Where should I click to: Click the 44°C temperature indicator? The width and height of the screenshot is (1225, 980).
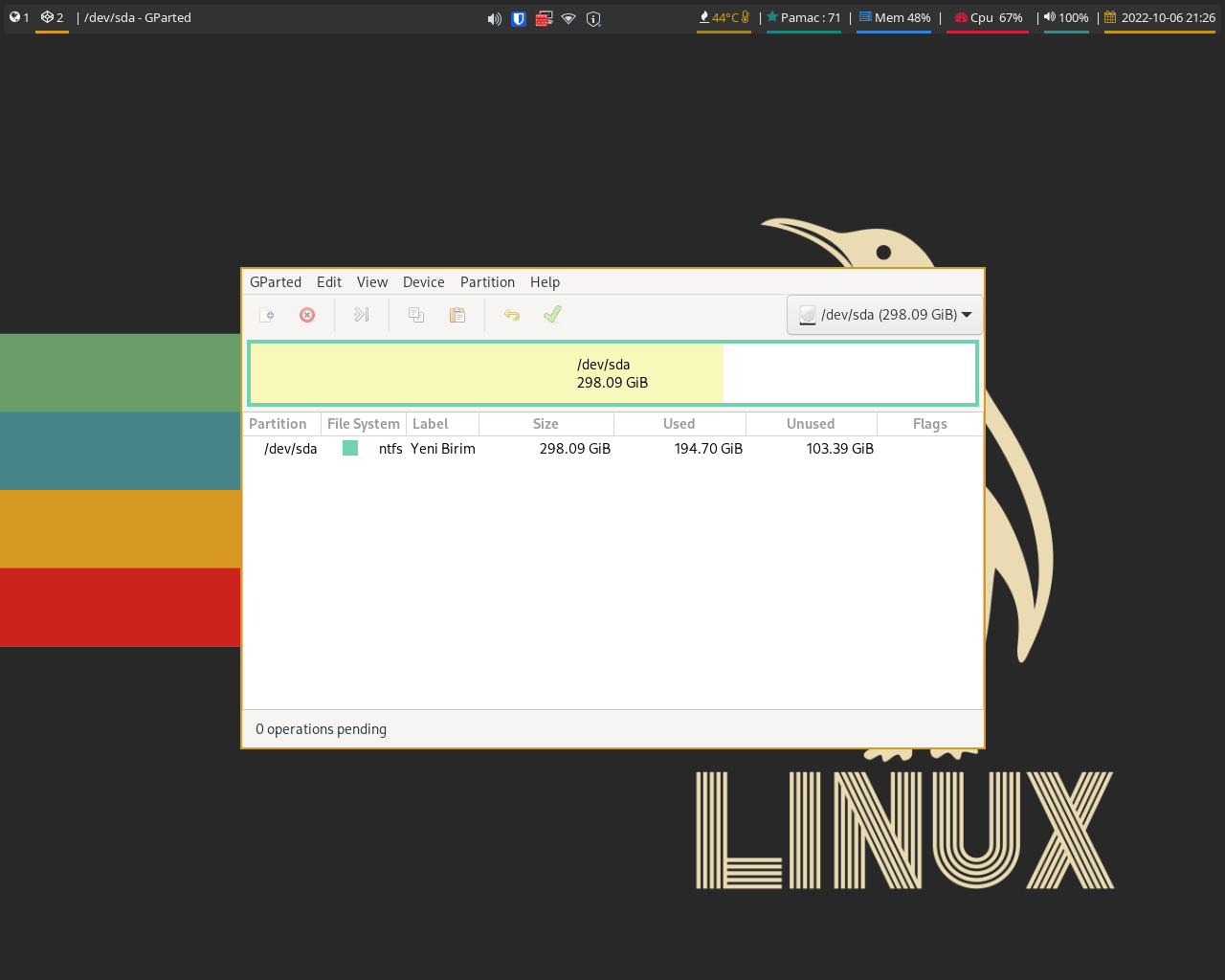[724, 17]
